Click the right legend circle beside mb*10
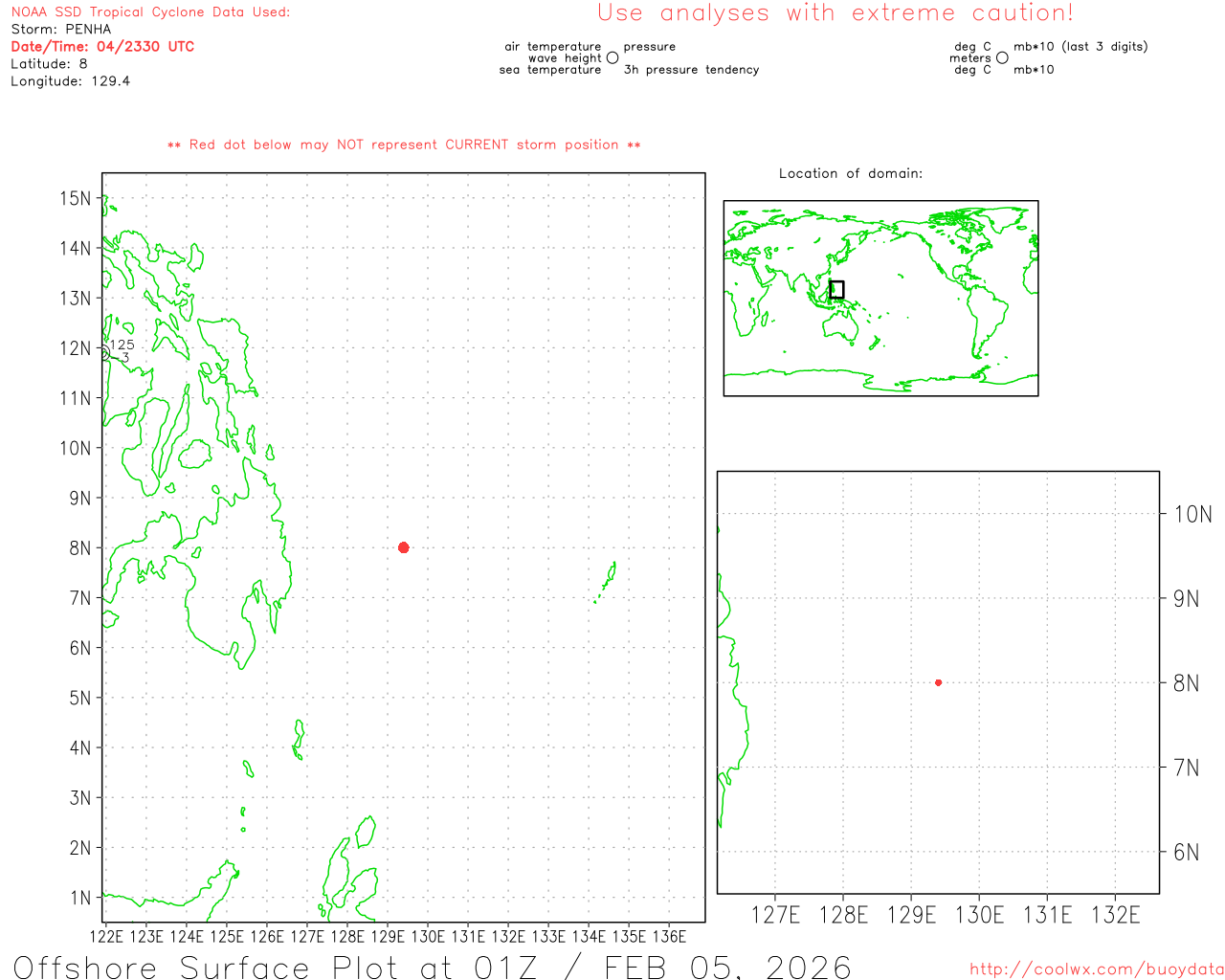Image resolution: width=1225 pixels, height=980 pixels. (x=1002, y=57)
